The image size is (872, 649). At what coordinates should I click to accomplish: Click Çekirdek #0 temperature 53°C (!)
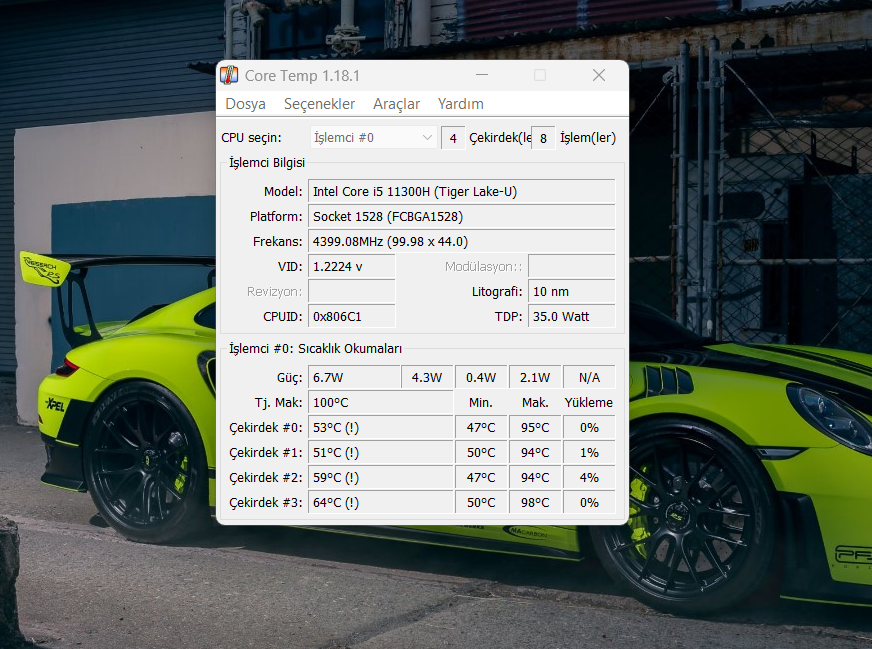click(381, 428)
